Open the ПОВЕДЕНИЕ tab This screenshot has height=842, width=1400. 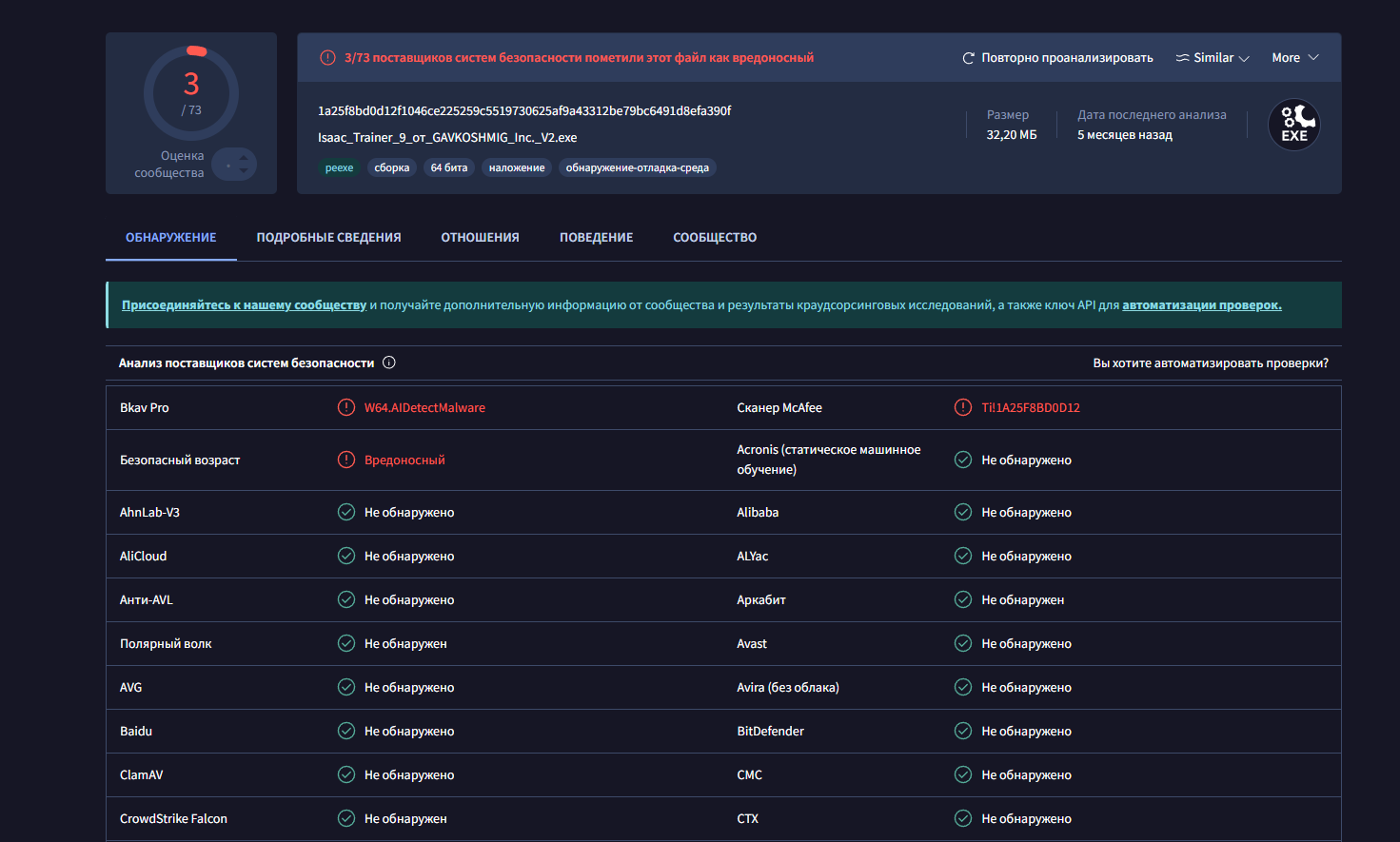pyautogui.click(x=596, y=238)
